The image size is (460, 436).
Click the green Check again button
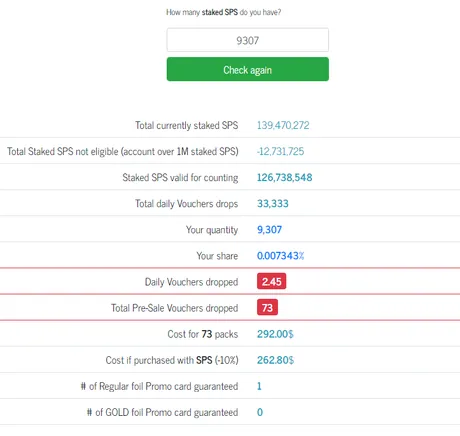248,69
